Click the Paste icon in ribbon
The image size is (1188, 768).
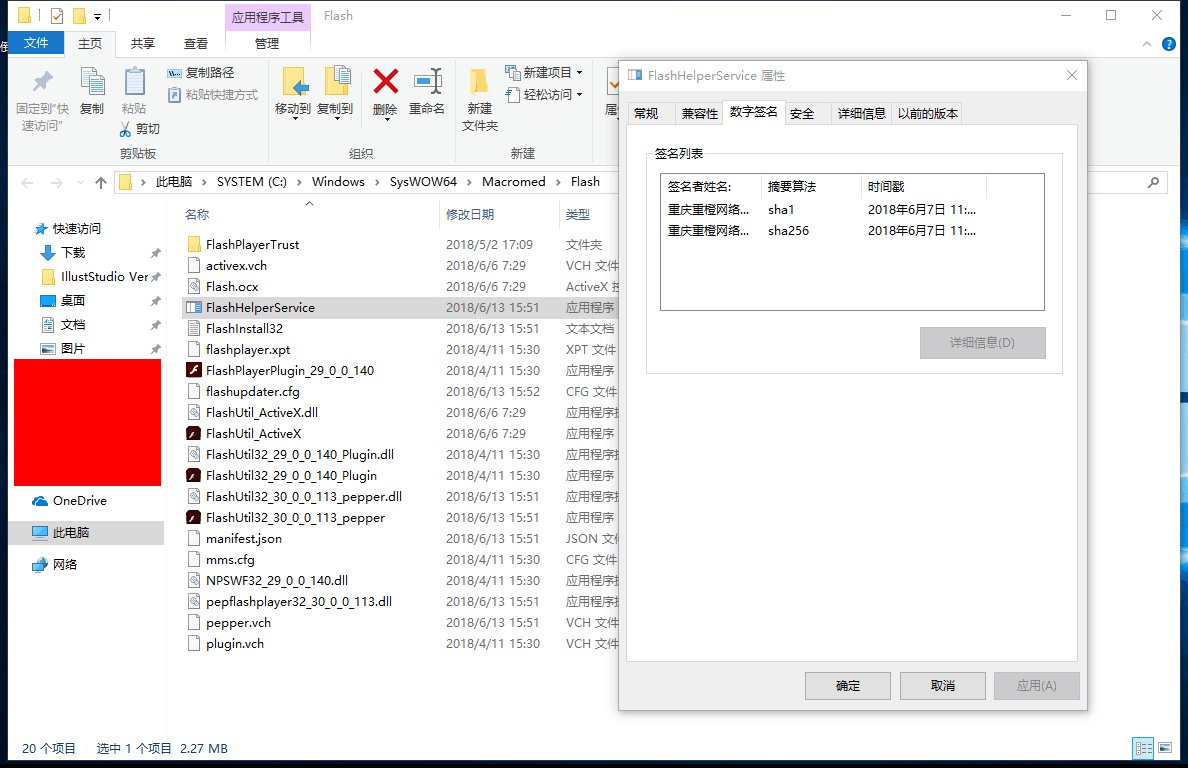(134, 83)
